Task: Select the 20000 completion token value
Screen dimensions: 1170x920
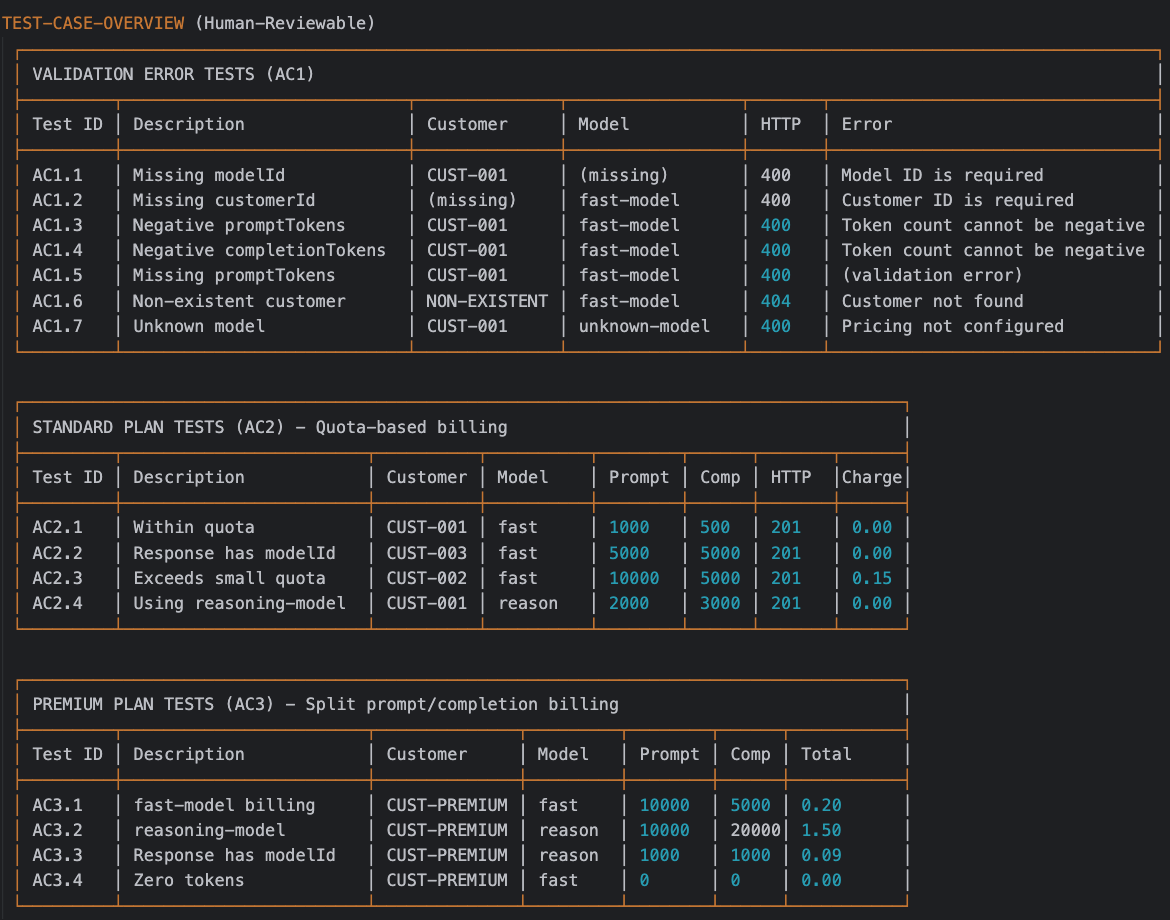Action: tap(755, 830)
